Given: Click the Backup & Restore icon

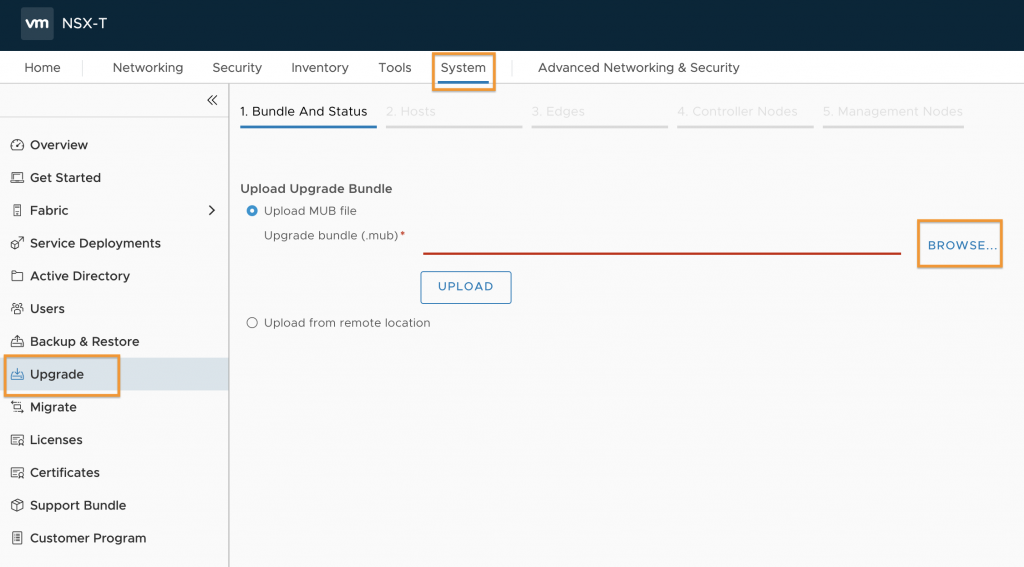Looking at the screenshot, I should 17,341.
